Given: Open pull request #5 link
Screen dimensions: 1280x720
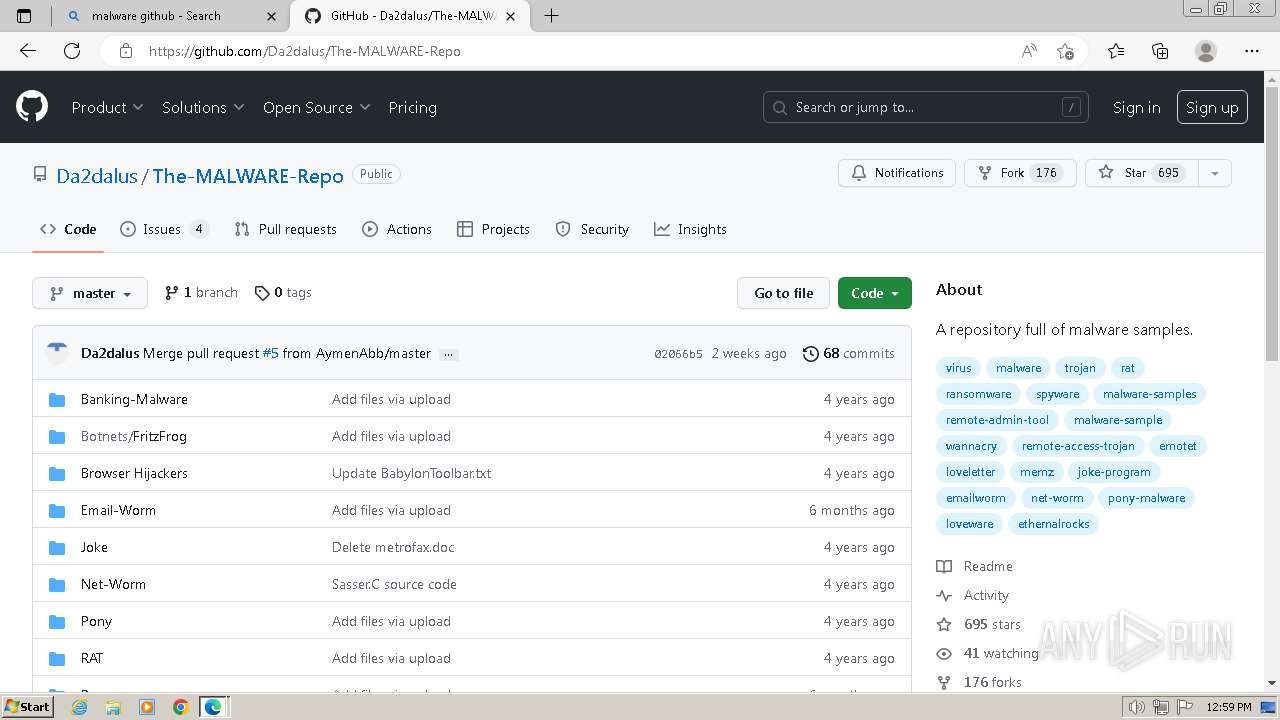Looking at the screenshot, I should click(x=270, y=353).
